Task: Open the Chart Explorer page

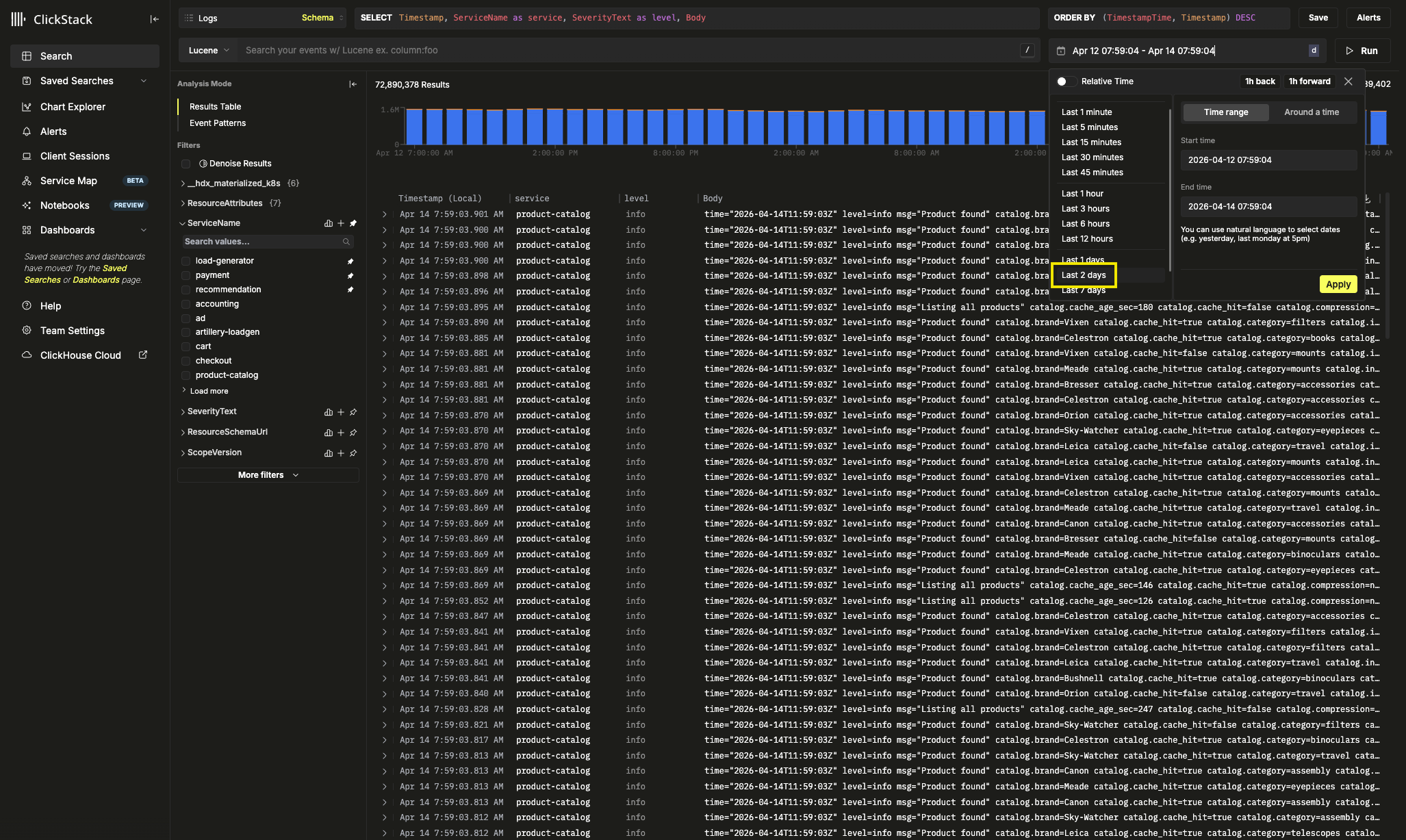Action: [73, 107]
